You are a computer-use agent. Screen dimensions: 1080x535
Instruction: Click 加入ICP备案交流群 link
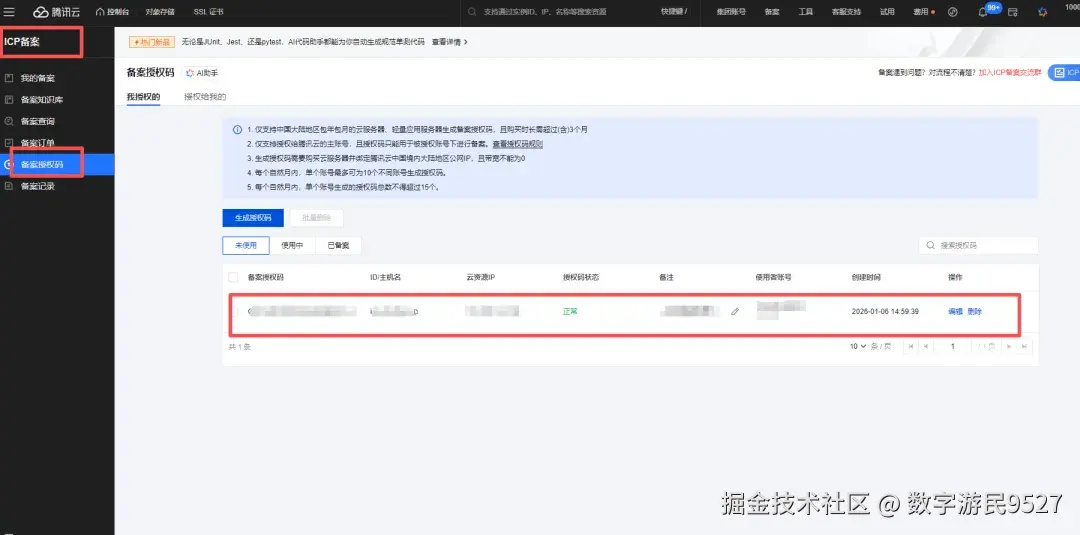[x=1010, y=72]
